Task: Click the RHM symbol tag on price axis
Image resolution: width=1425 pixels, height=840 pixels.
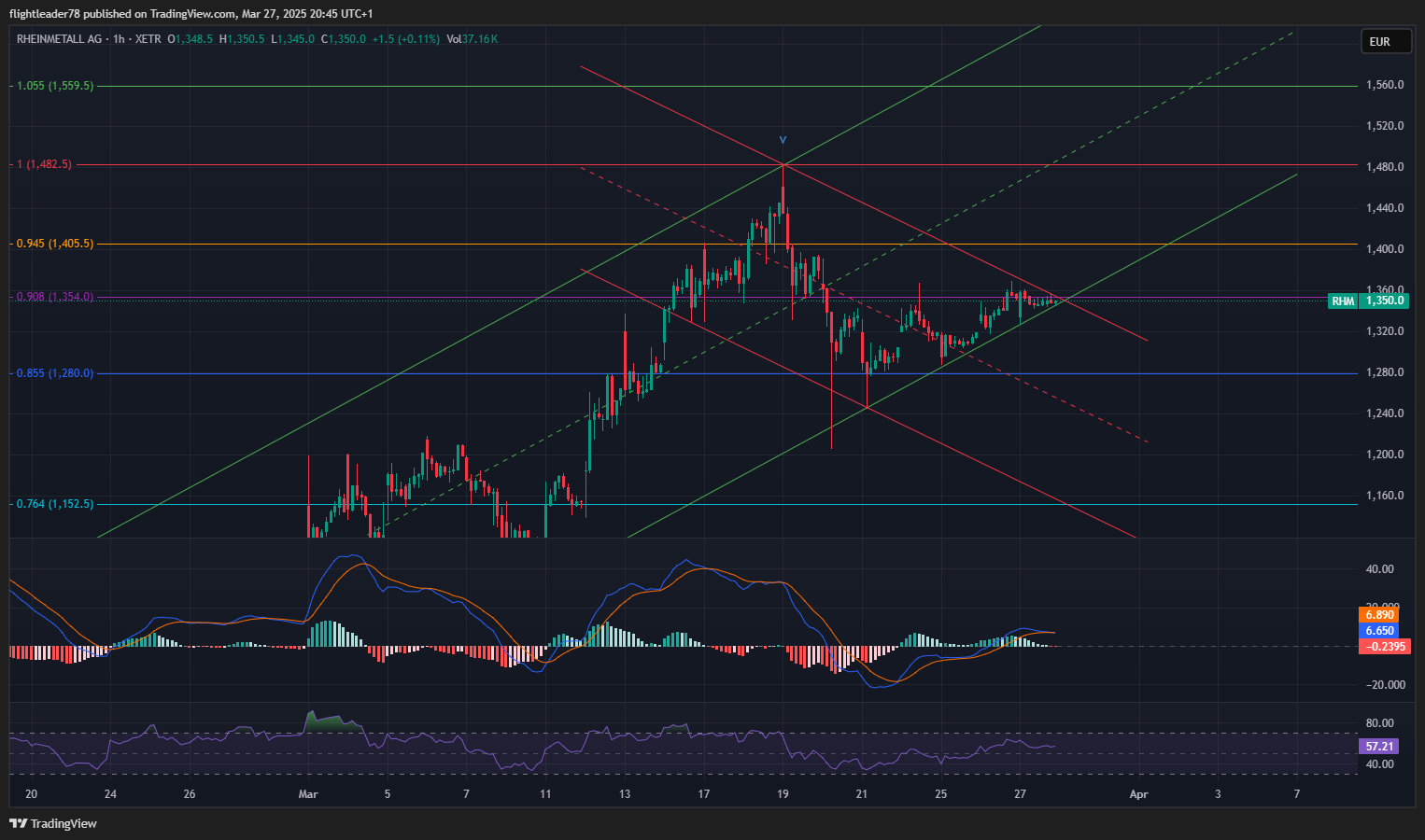Action: point(1343,301)
